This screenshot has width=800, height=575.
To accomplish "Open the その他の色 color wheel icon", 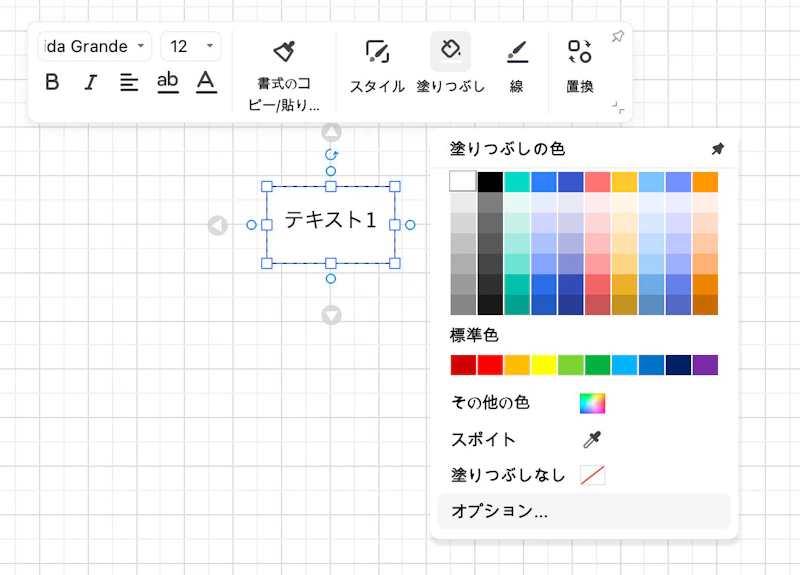I will pos(593,404).
